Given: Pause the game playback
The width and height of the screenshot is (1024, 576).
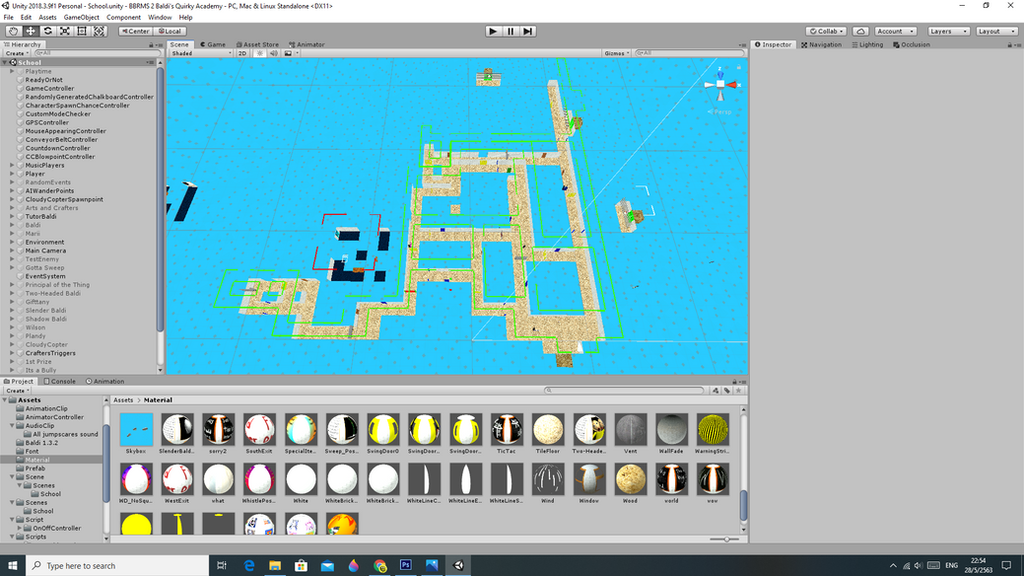Looking at the screenshot, I should click(x=510, y=31).
